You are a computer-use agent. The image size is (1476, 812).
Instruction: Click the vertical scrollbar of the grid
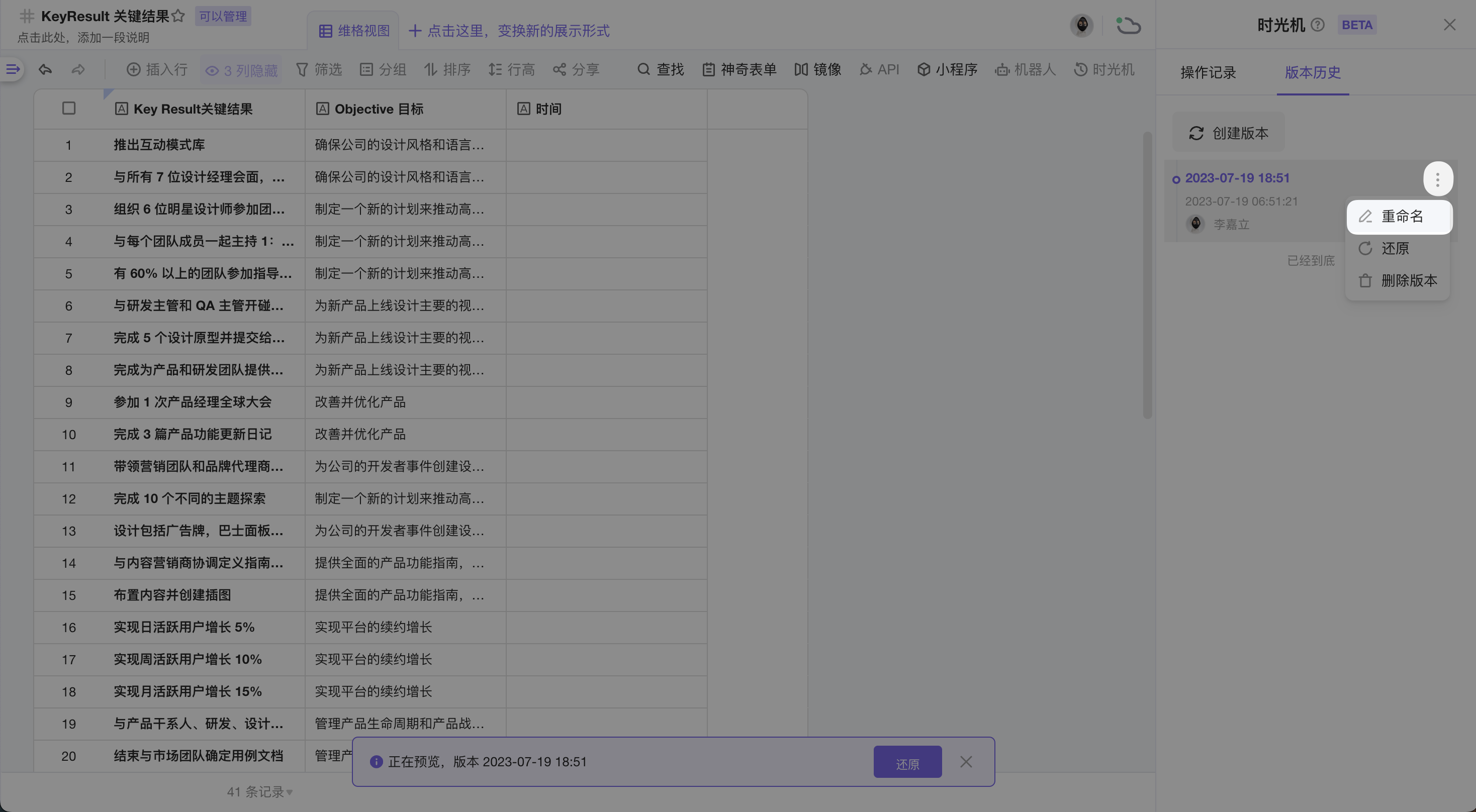(1147, 275)
